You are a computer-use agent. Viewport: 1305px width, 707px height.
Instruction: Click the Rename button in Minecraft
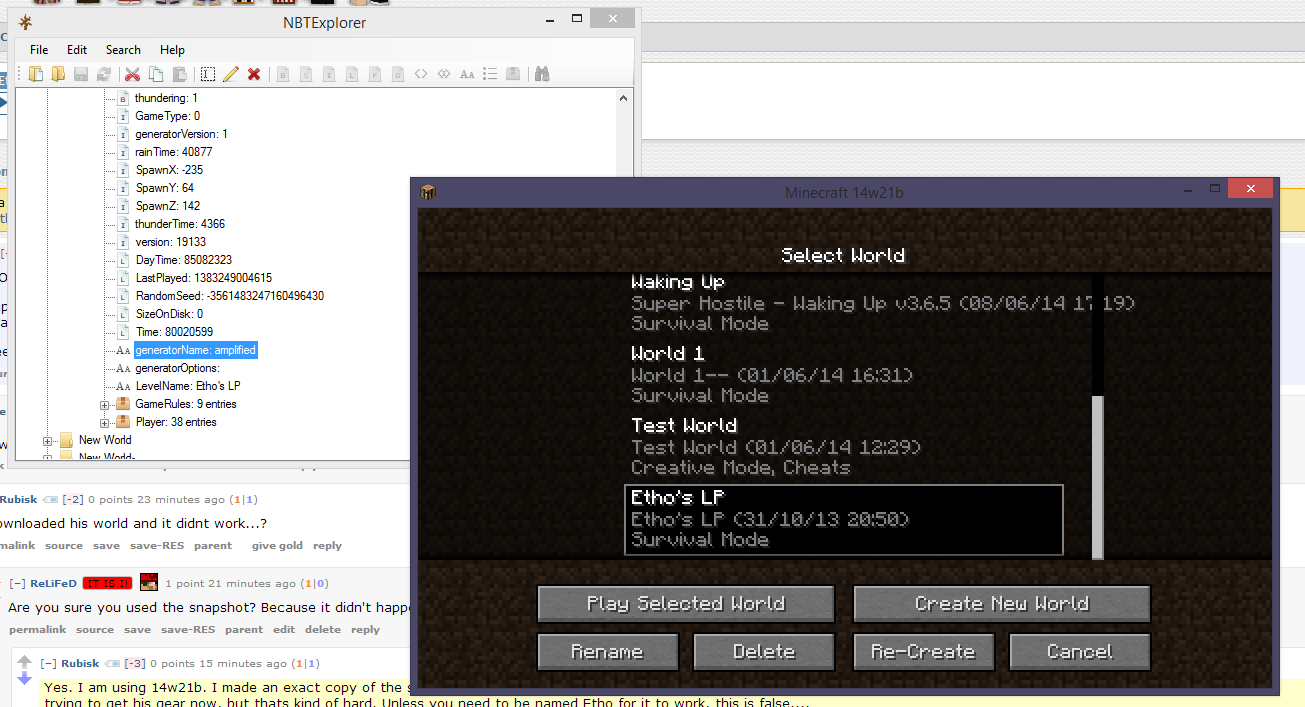[x=607, y=652]
